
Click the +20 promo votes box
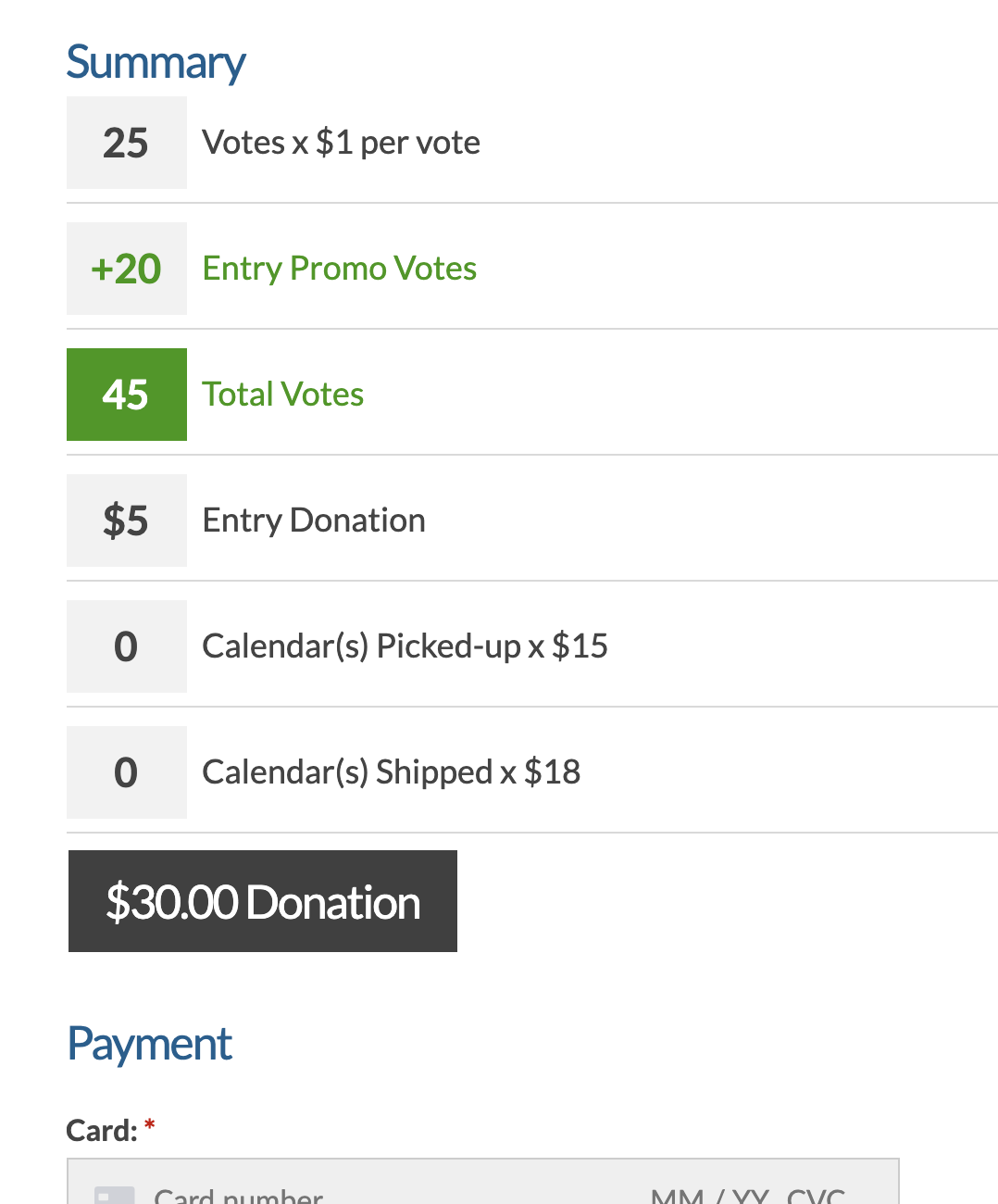tap(127, 269)
